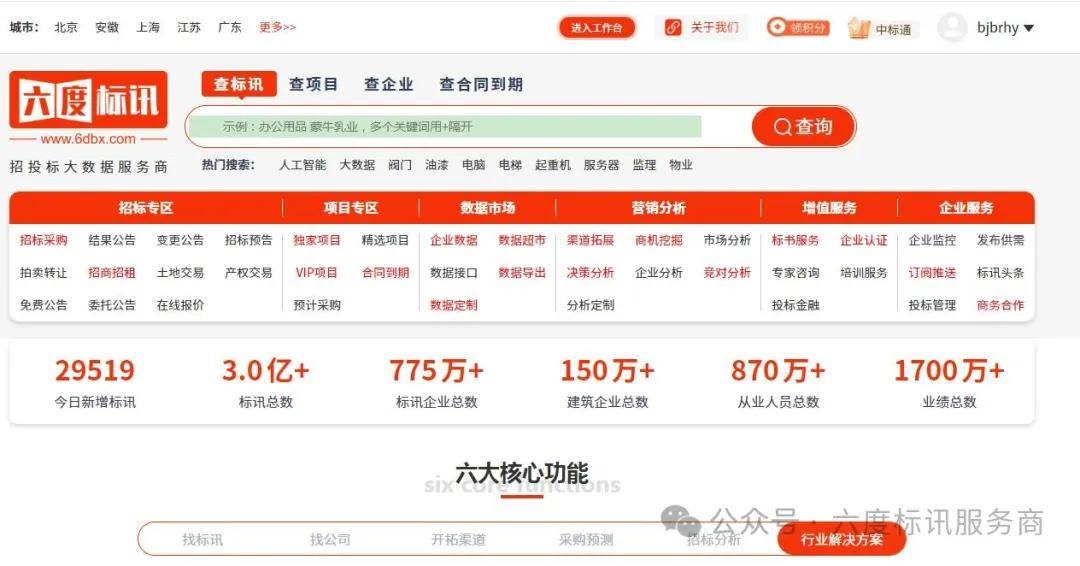Click the 关于我们 link icon
Viewport: 1080px width, 566px height.
pos(672,28)
